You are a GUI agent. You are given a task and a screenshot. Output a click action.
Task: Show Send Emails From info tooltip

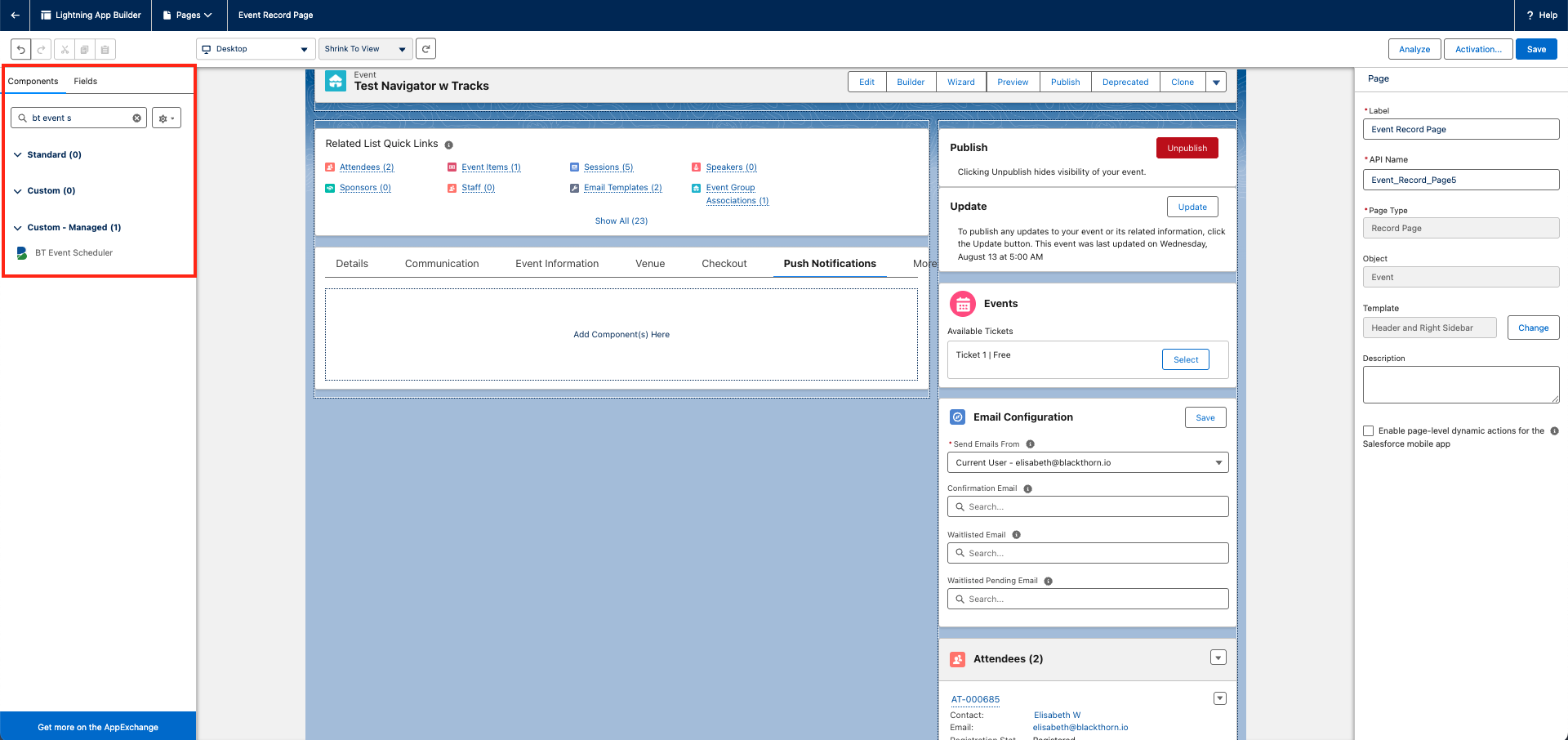point(1030,444)
